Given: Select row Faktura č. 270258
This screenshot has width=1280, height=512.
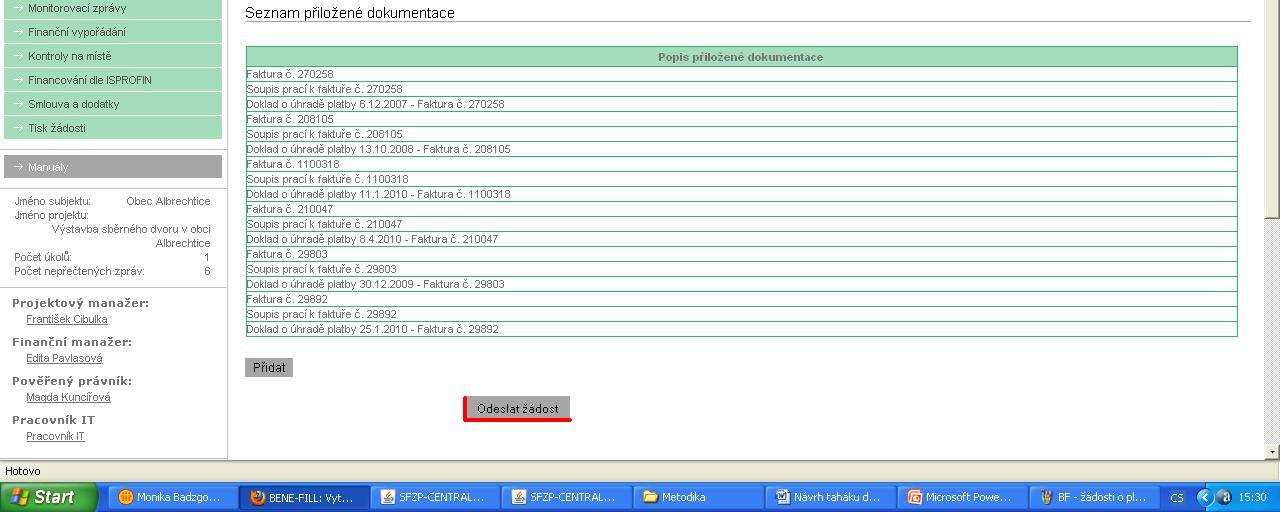Looking at the screenshot, I should coord(741,74).
